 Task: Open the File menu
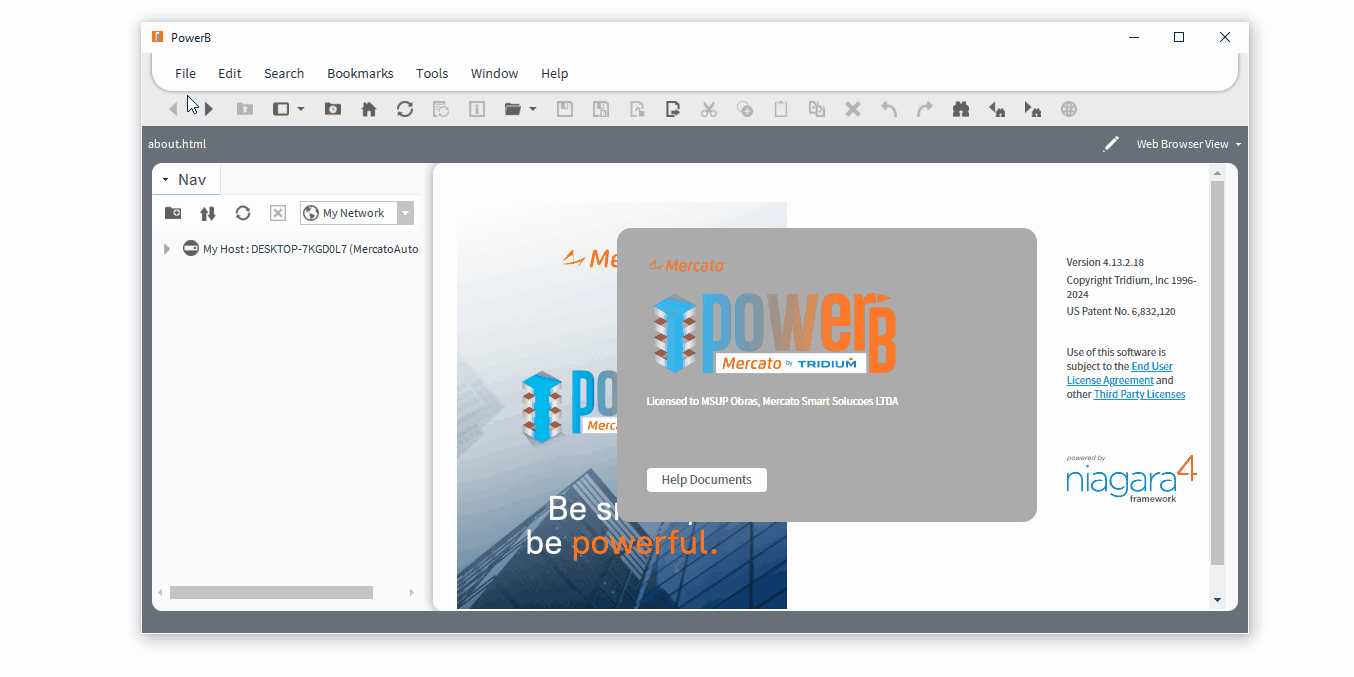pos(185,73)
